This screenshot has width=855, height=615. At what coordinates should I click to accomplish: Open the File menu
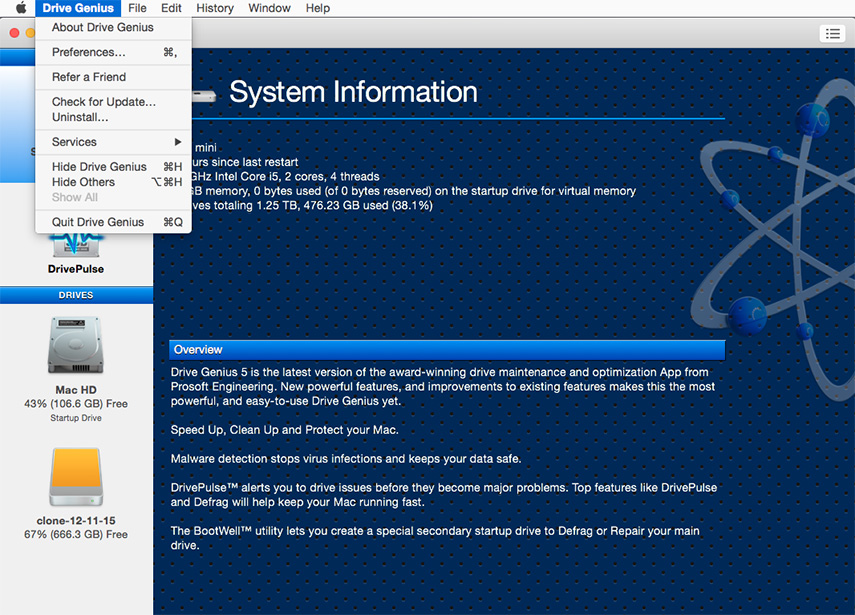pyautogui.click(x=137, y=8)
